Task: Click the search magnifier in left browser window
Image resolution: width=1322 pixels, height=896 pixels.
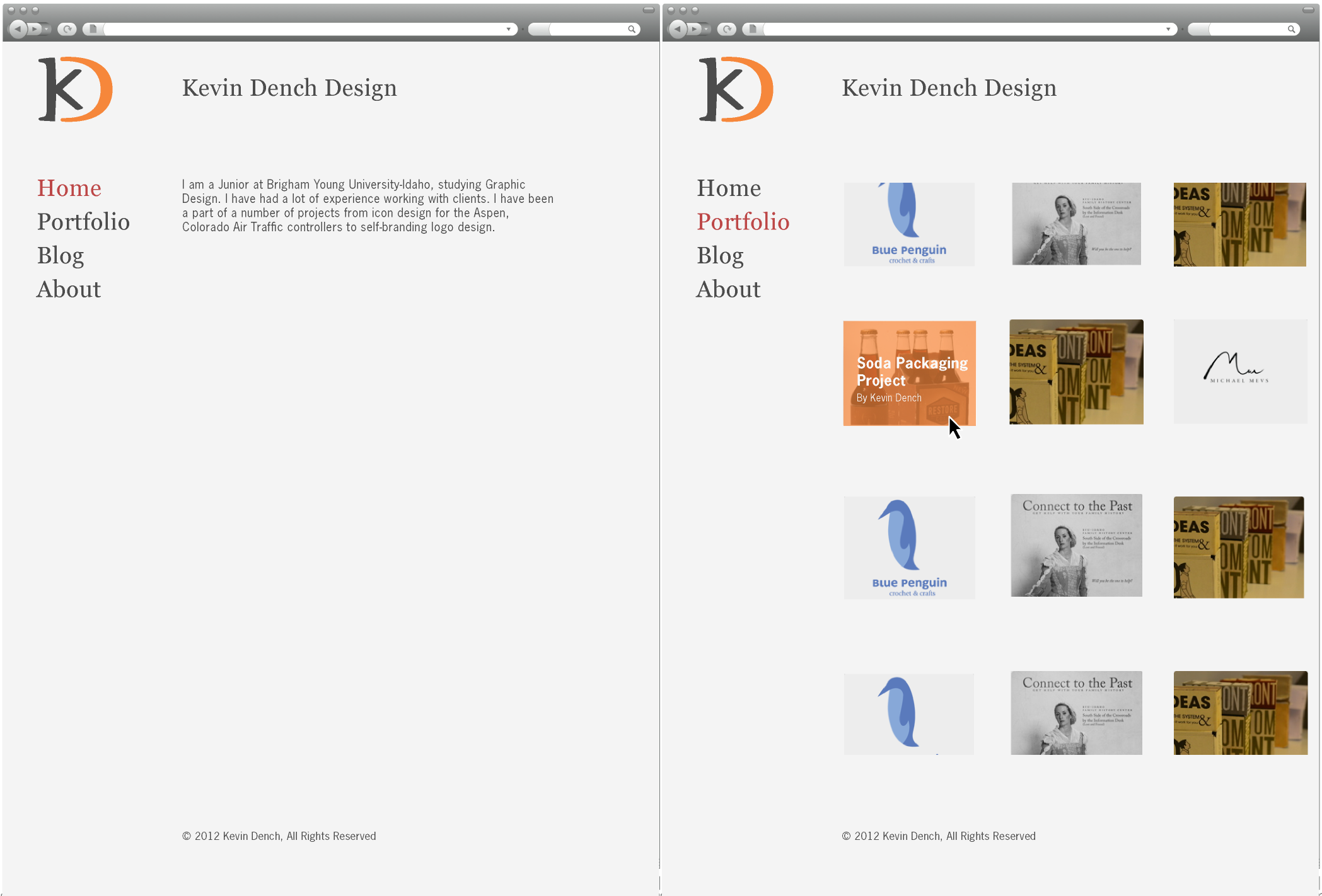Action: (x=631, y=29)
